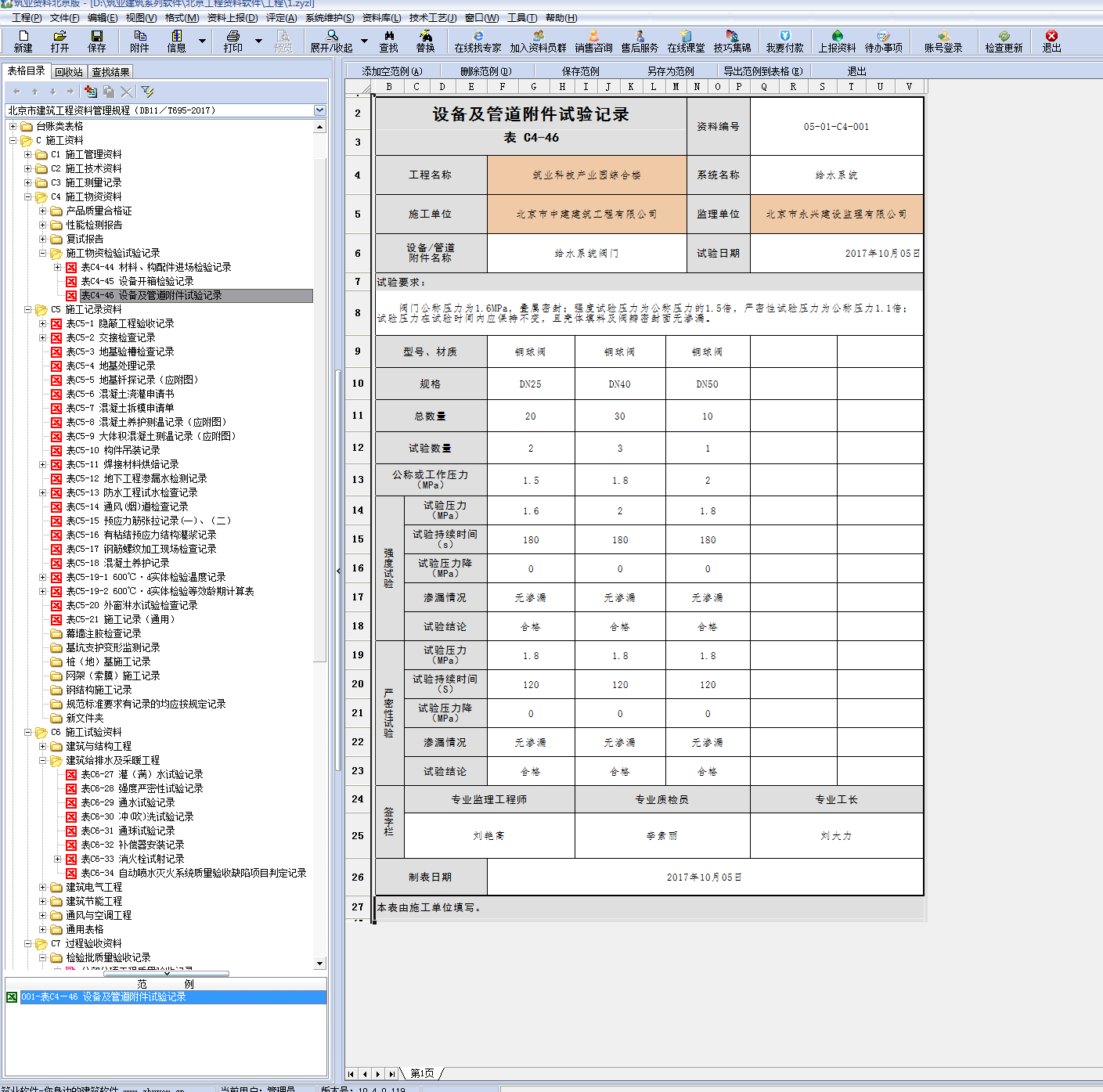Click the 展开/收起 toolbar icon
This screenshot has width=1103, height=1092.
tap(332, 41)
